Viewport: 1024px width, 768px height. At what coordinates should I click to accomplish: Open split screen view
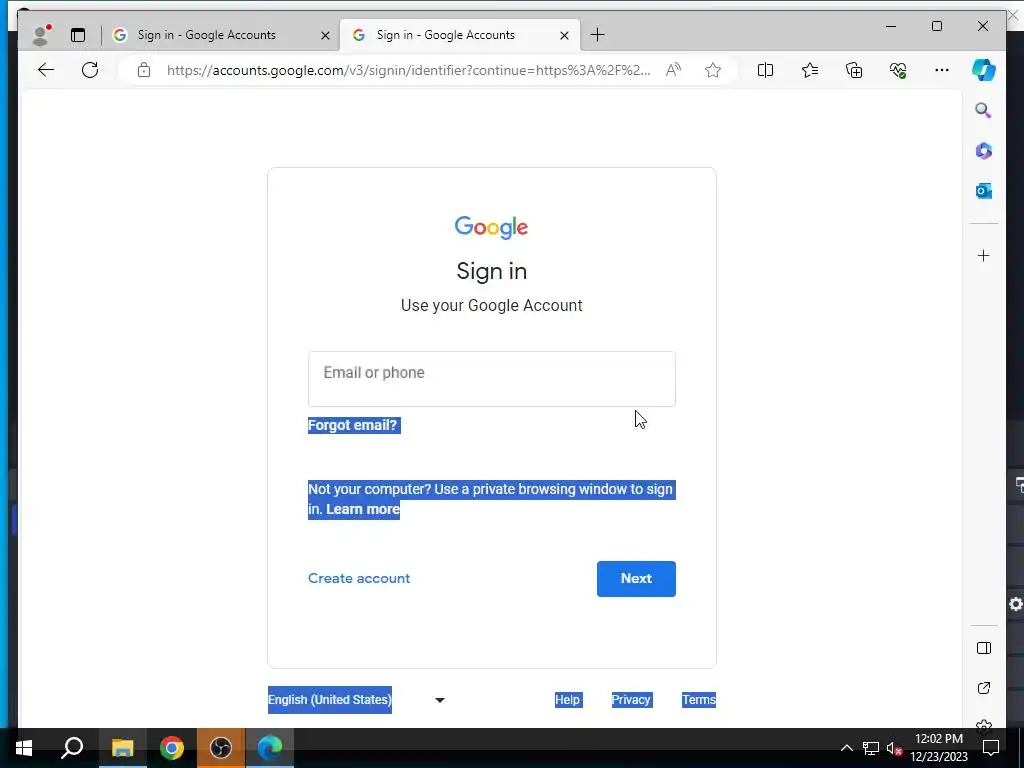(x=765, y=70)
